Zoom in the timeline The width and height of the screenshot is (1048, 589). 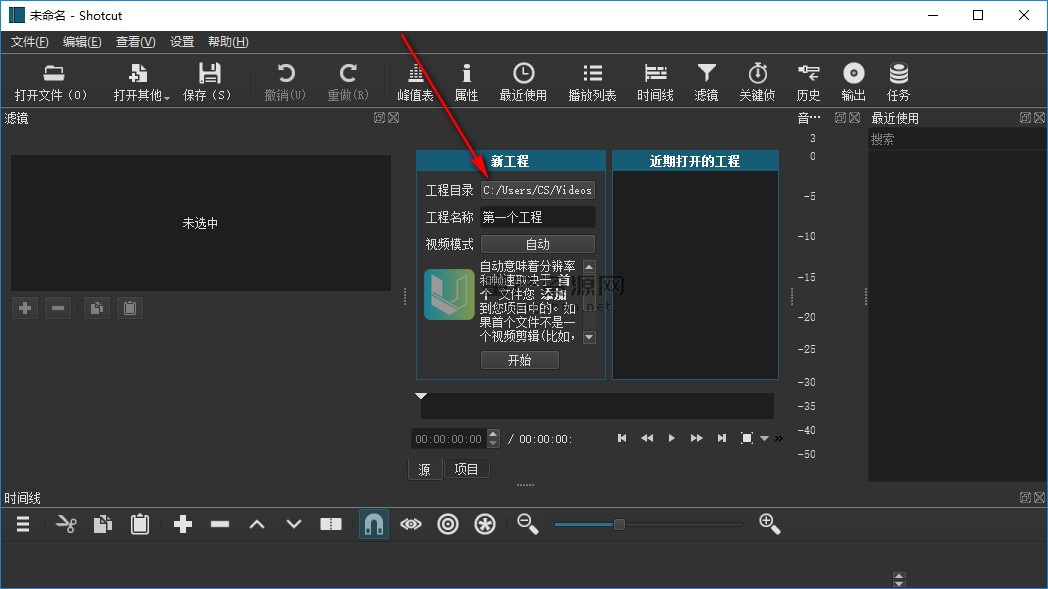click(x=769, y=525)
